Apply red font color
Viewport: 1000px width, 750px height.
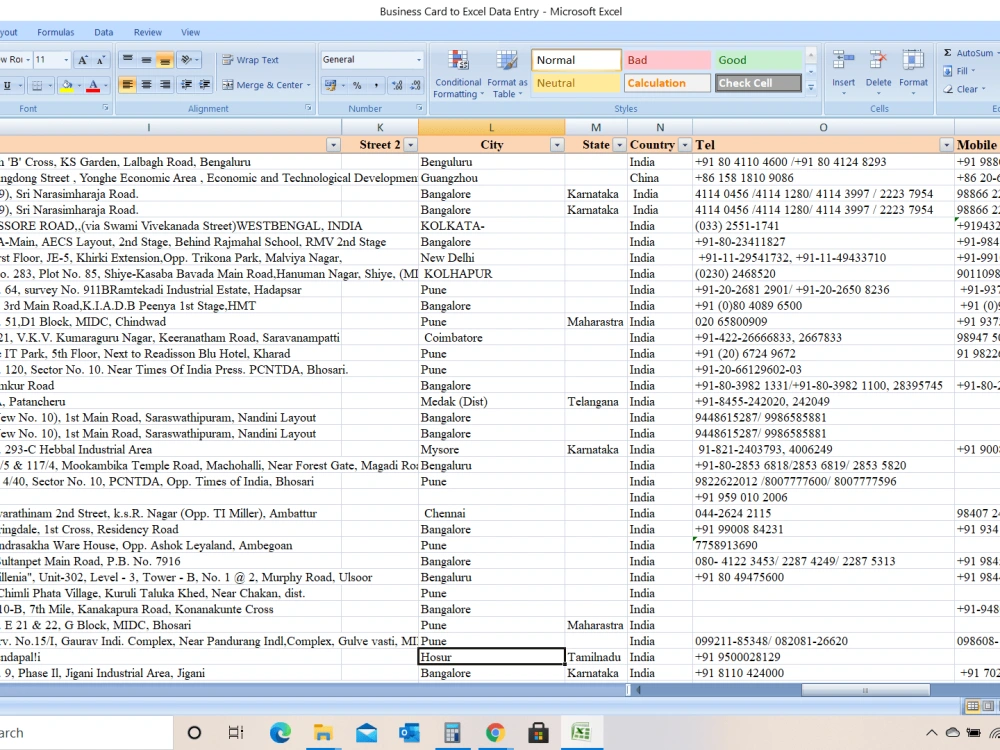(x=93, y=85)
